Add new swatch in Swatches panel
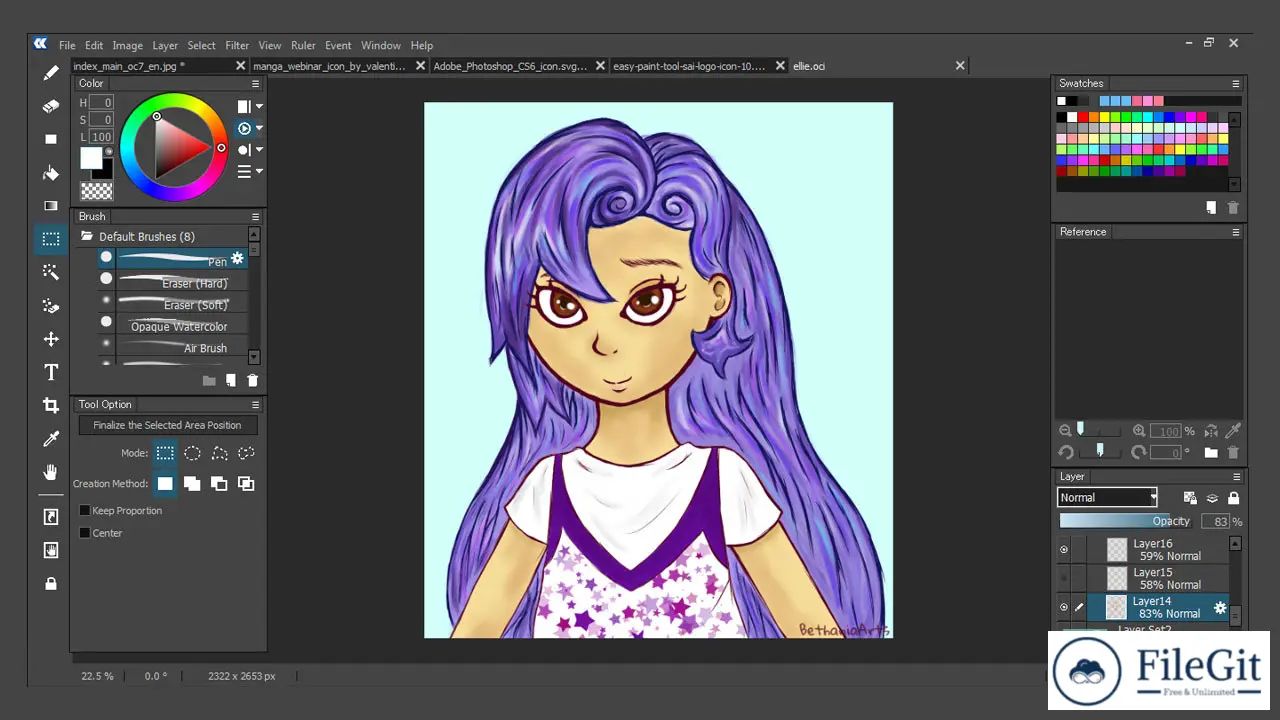The width and height of the screenshot is (1280, 720). click(1211, 208)
